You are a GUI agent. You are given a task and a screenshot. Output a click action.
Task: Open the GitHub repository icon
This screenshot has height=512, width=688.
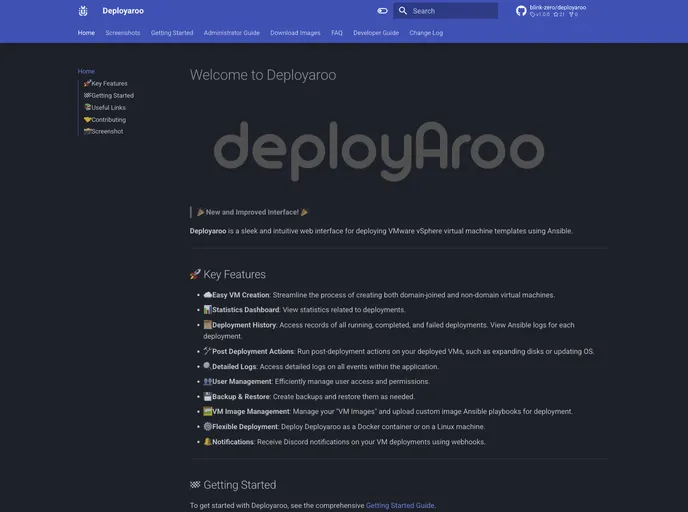pyautogui.click(x=521, y=11)
